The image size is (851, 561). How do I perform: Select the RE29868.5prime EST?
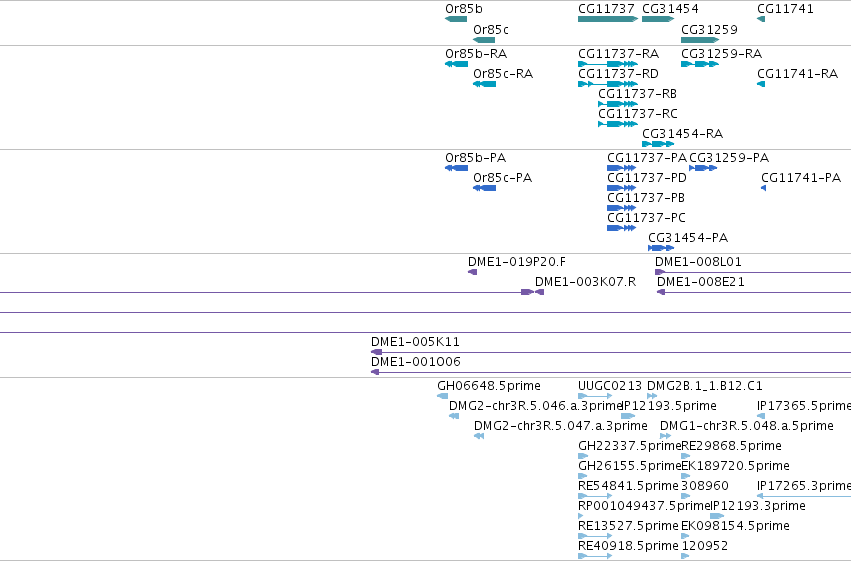tap(685, 456)
